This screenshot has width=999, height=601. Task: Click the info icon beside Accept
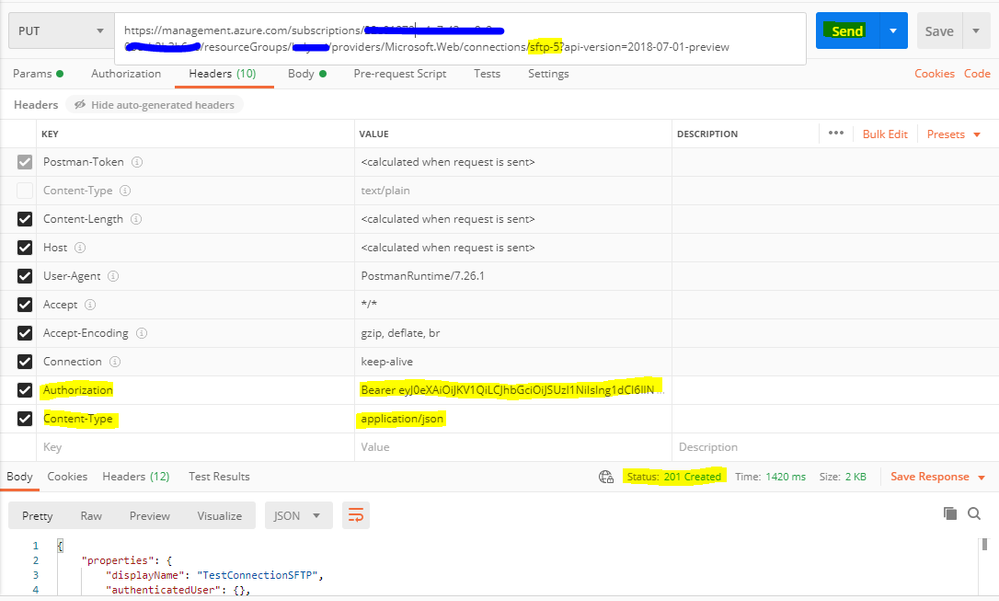click(90, 305)
